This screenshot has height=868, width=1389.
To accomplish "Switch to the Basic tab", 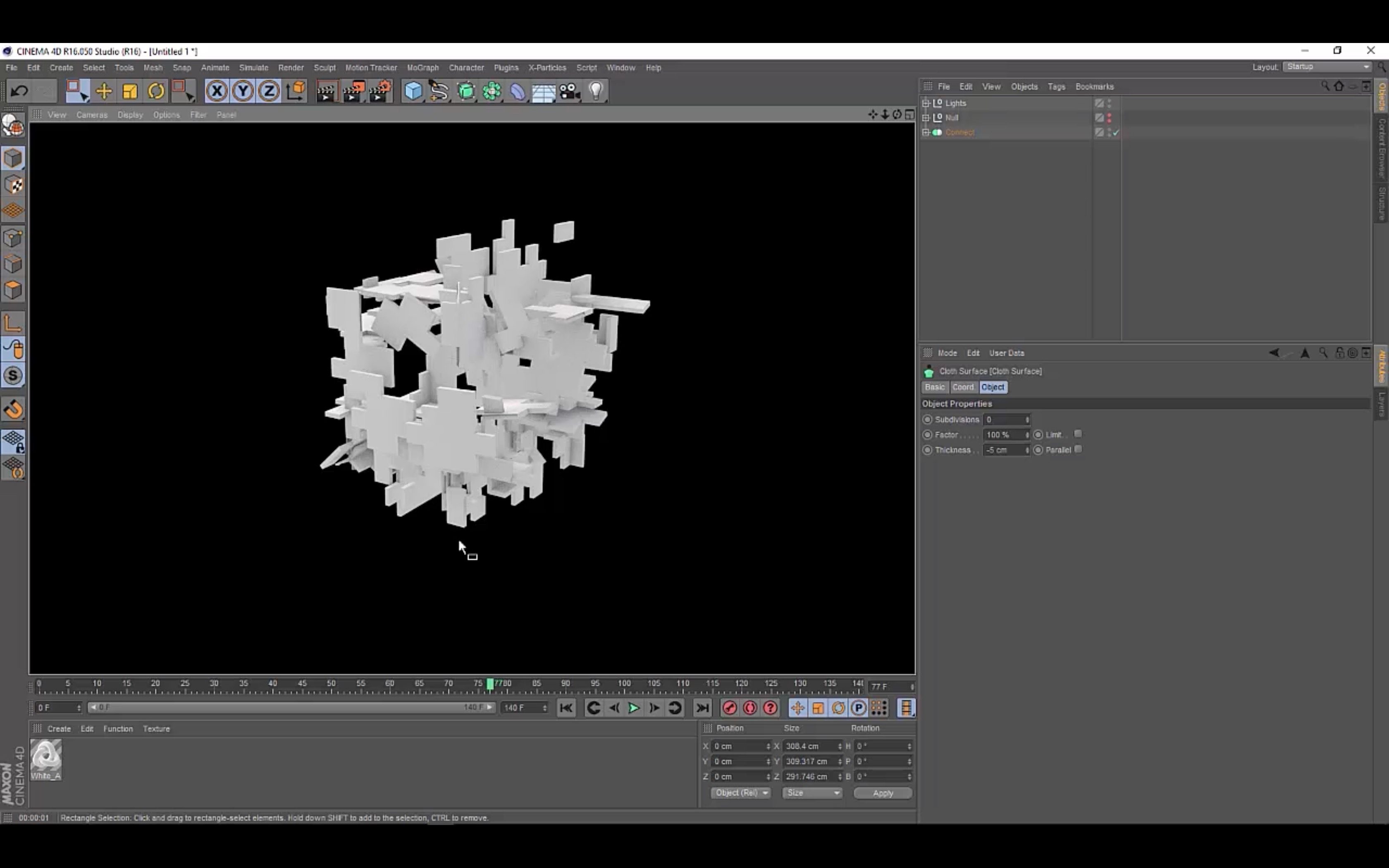I will click(935, 387).
